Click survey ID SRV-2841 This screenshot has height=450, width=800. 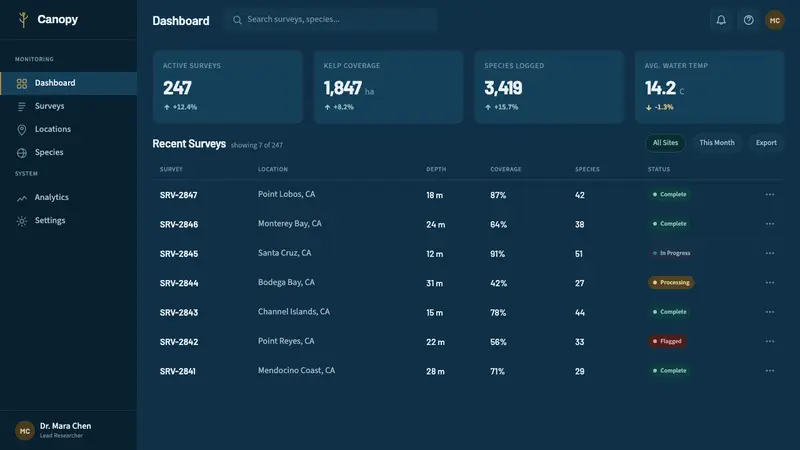coord(178,371)
